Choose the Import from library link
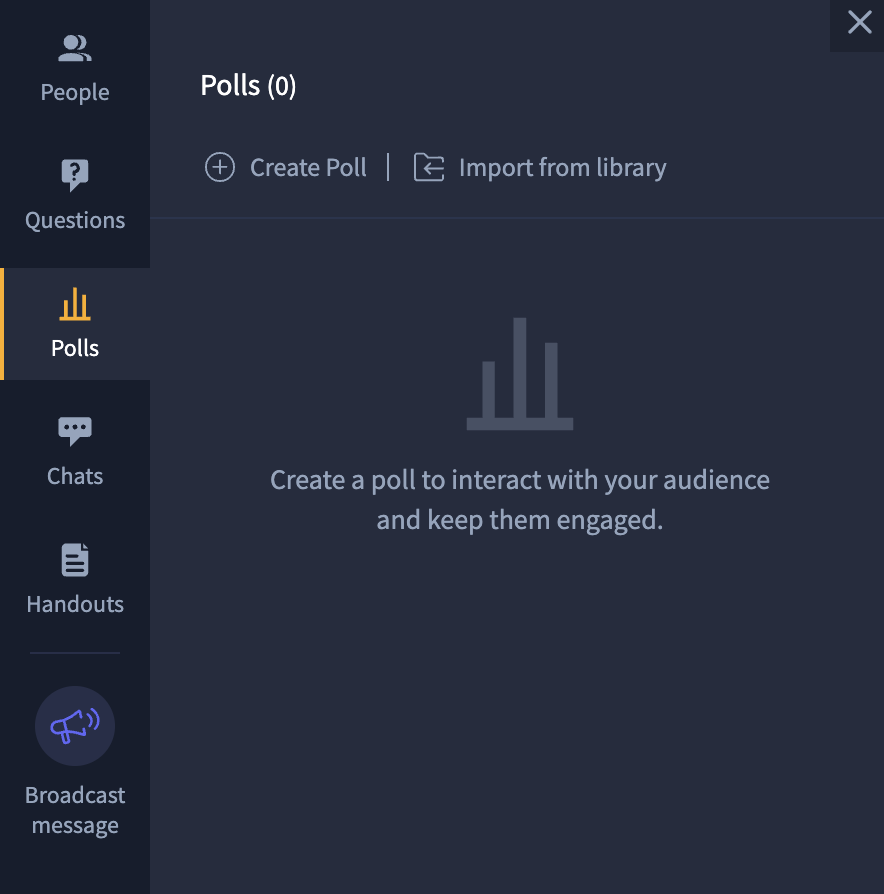The image size is (884, 894). click(562, 167)
